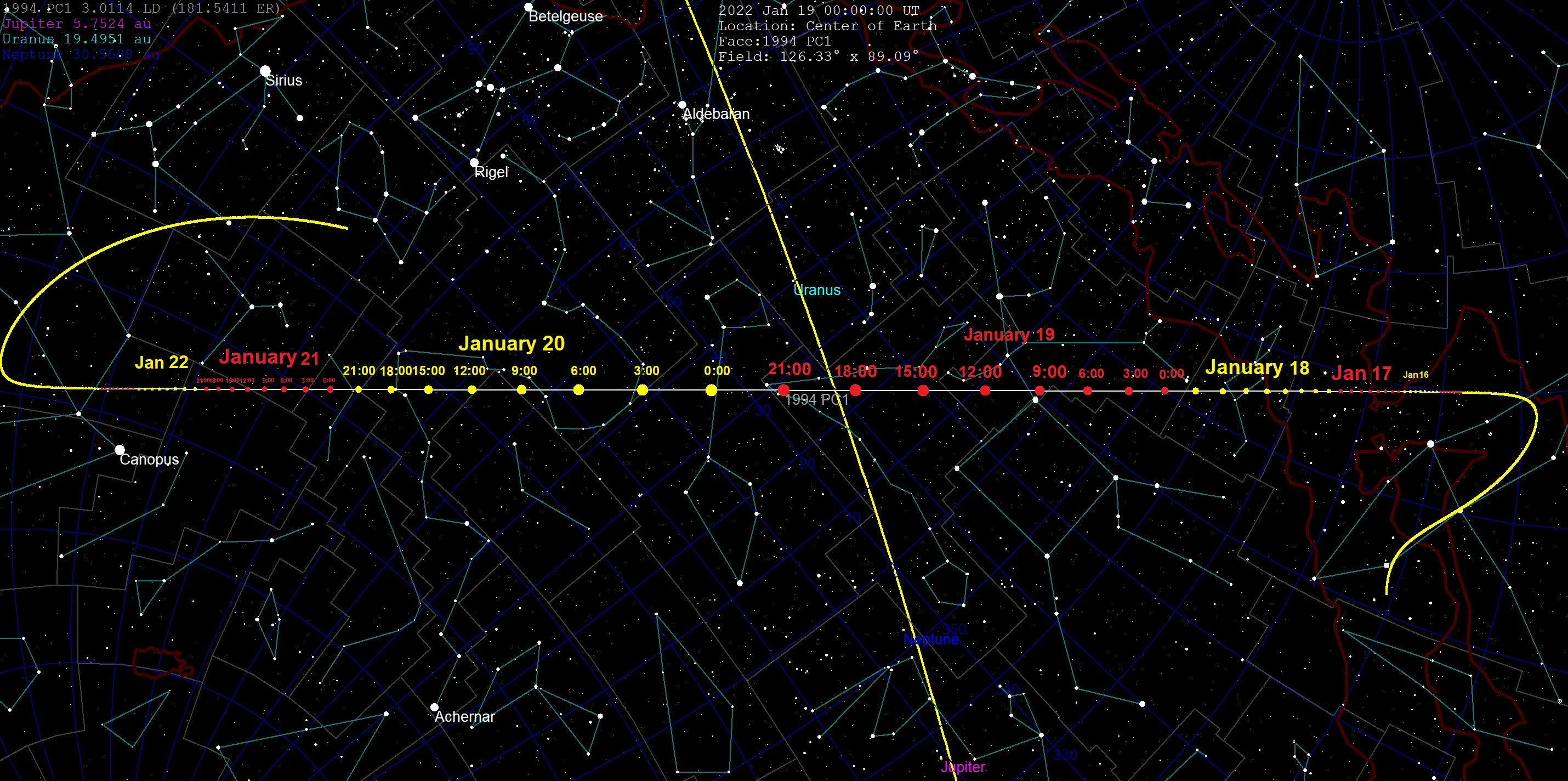Click the red Jan 17 date label
The height and width of the screenshot is (781, 1568).
click(x=1361, y=373)
